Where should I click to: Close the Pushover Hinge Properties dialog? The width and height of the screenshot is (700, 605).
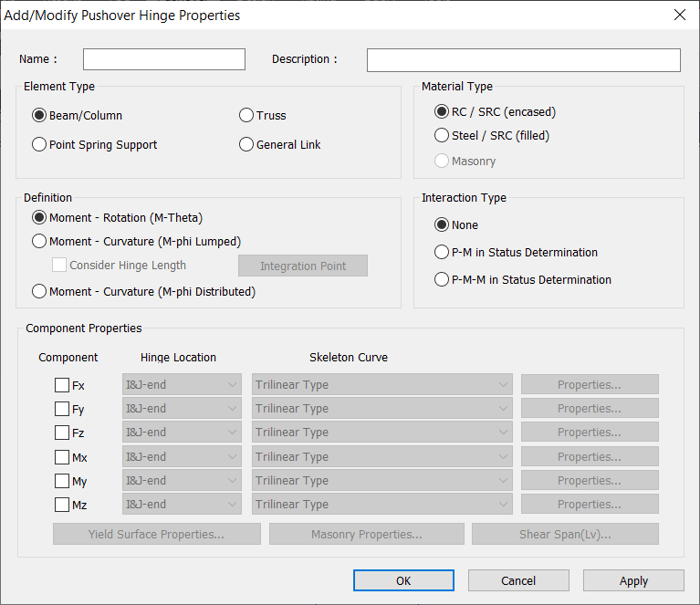(679, 15)
